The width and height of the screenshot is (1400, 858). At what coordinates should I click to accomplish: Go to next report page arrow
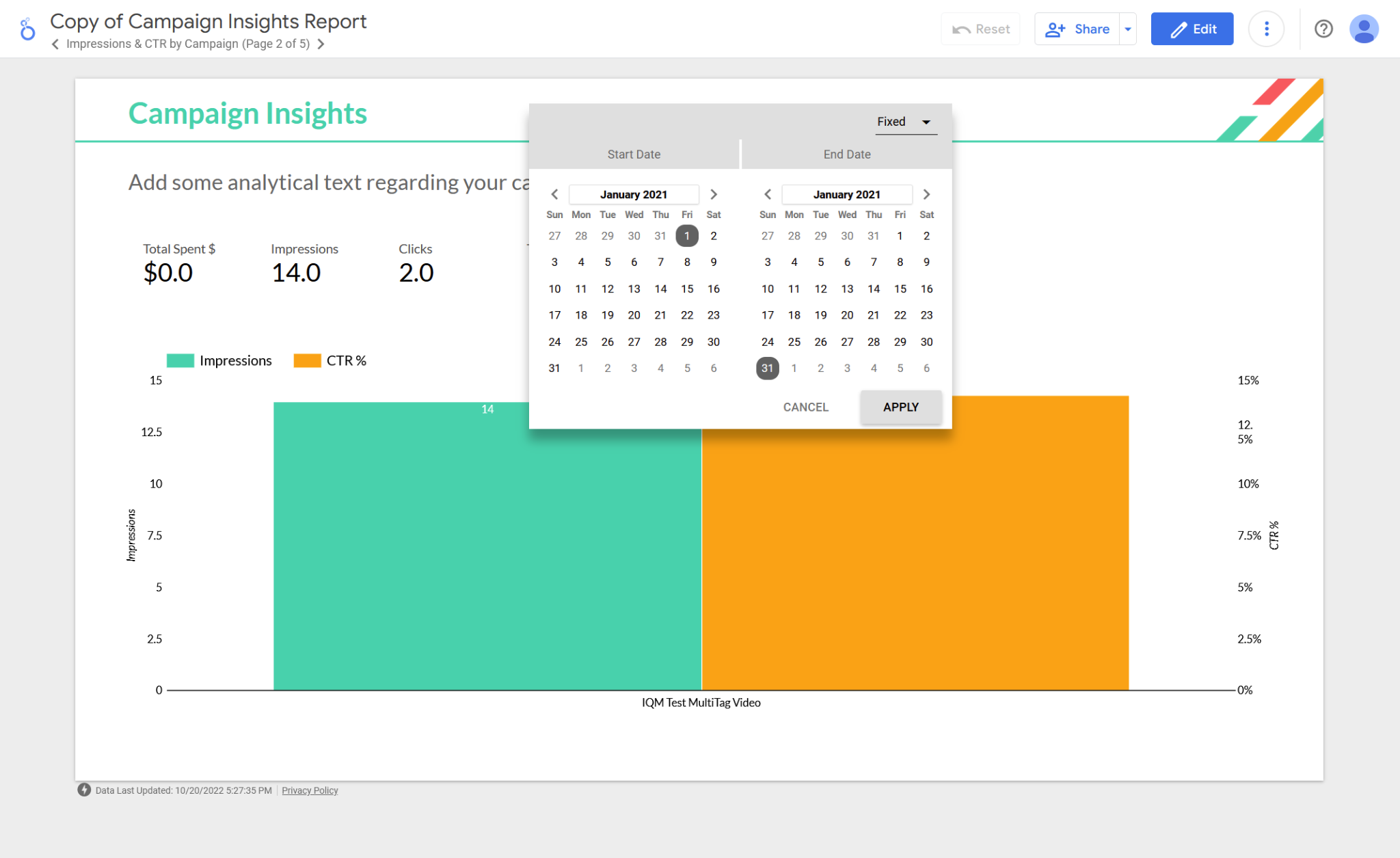pyautogui.click(x=321, y=44)
